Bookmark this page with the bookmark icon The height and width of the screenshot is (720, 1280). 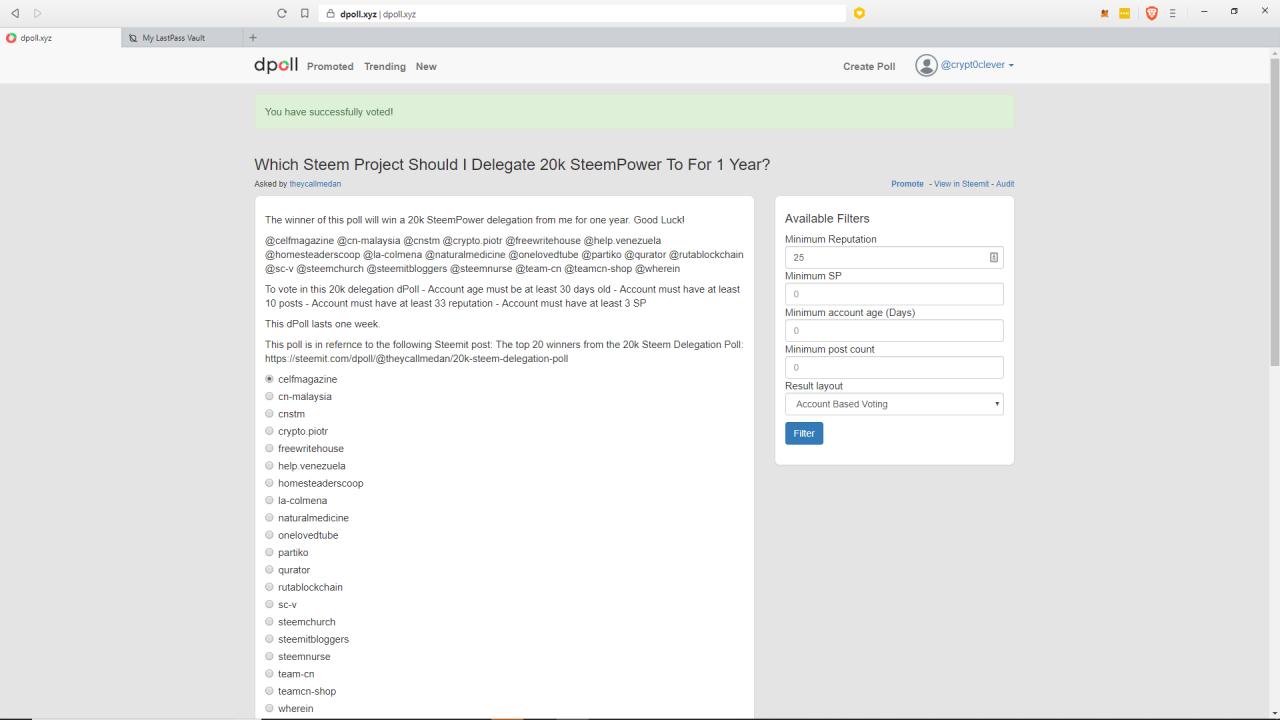click(x=305, y=14)
